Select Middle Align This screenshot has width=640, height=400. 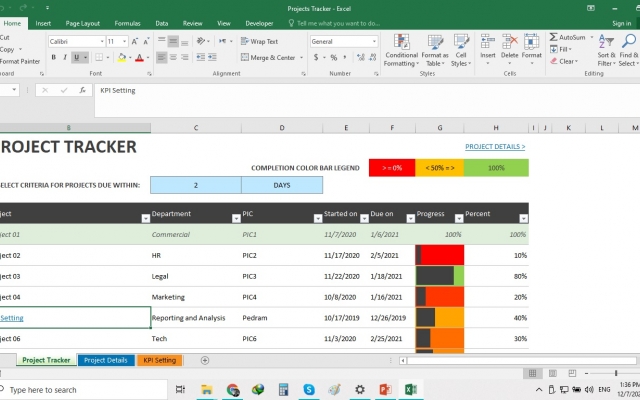point(173,41)
